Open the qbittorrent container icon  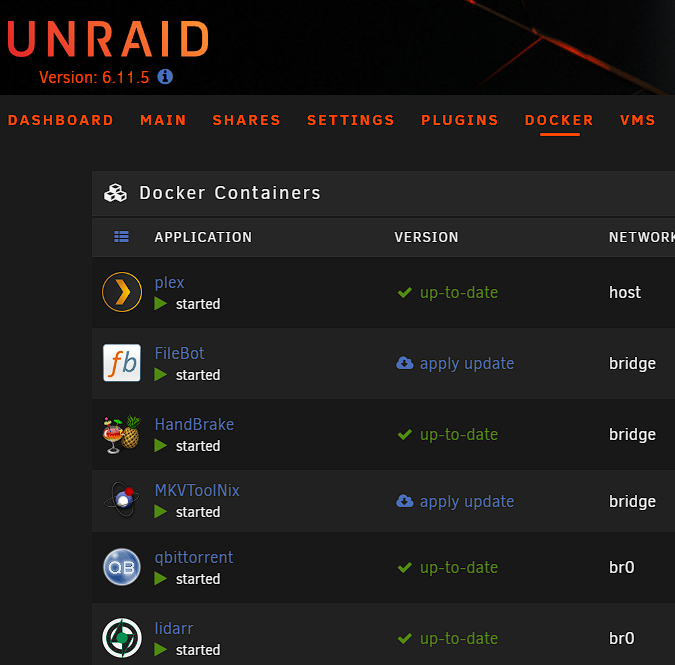122,567
